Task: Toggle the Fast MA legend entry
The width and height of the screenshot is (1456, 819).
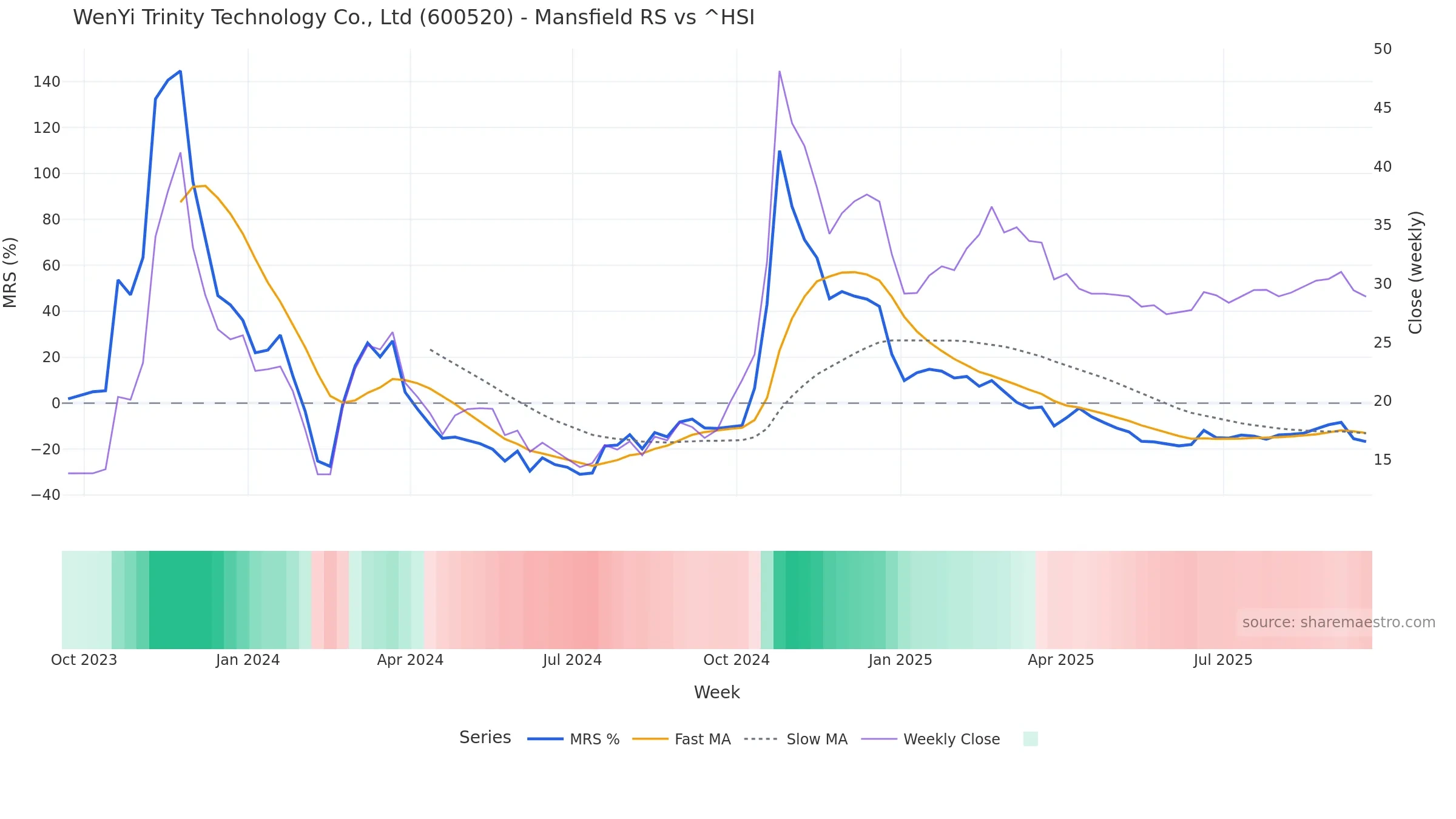Action: [681, 739]
